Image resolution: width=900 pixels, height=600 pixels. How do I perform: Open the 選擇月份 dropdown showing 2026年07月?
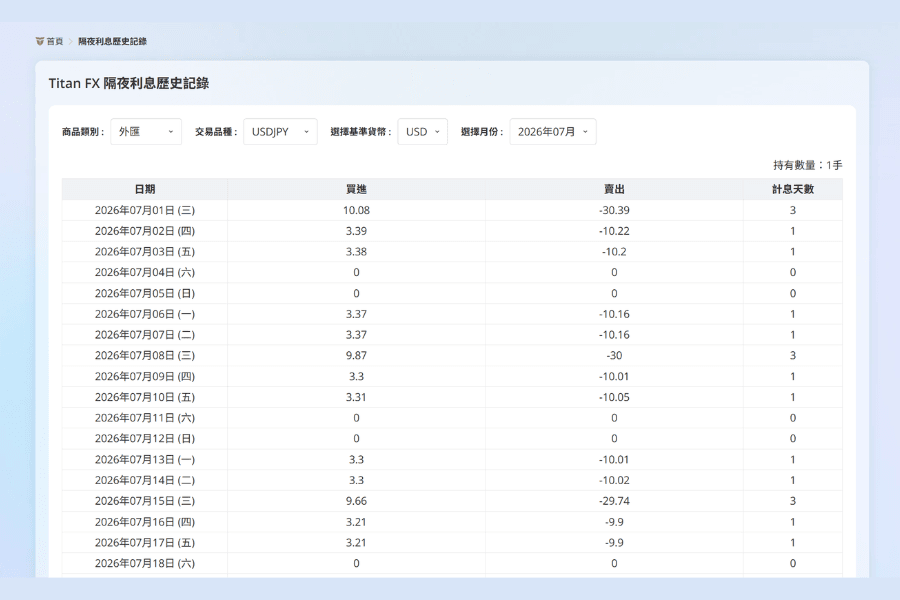[553, 131]
